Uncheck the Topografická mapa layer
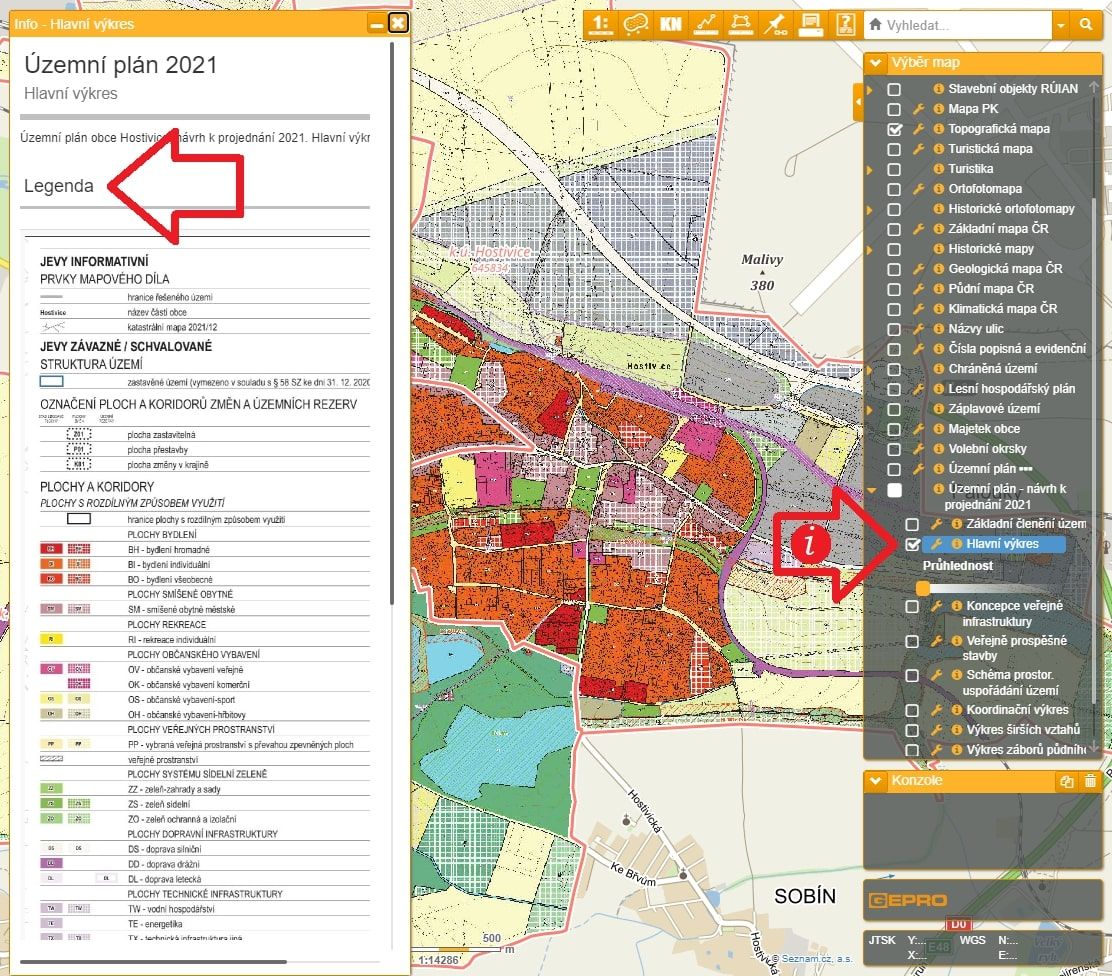1112x976 pixels. [x=895, y=129]
